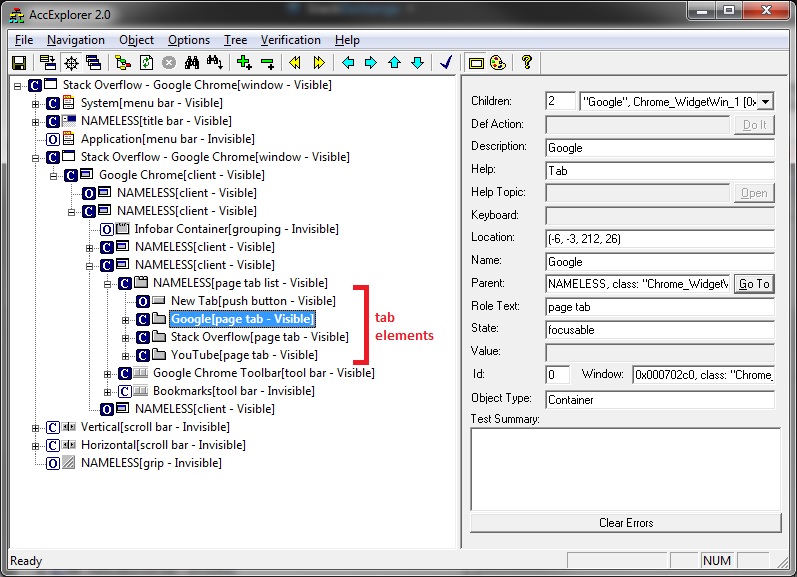797x577 pixels.
Task: Click the cyan up arrow icon
Action: click(x=394, y=63)
